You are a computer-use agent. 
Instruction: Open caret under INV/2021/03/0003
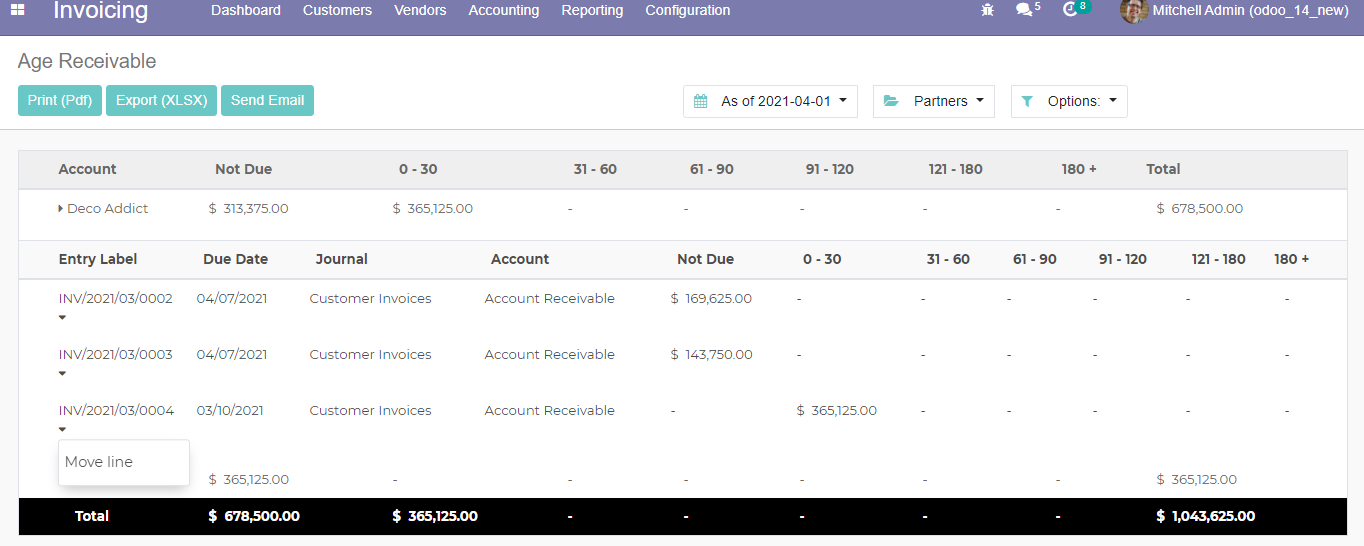pyautogui.click(x=62, y=374)
